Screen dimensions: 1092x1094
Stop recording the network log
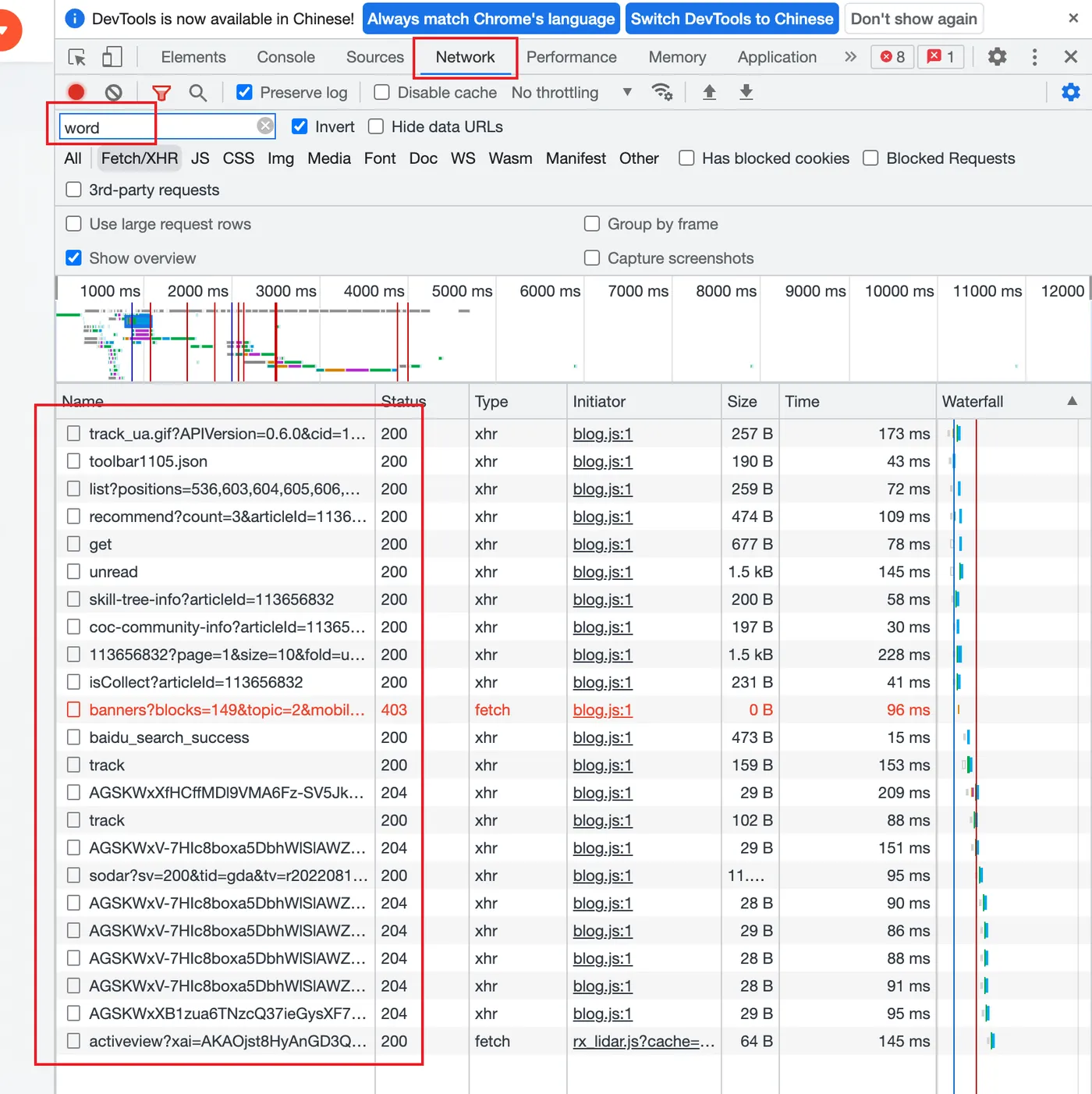tap(76, 92)
